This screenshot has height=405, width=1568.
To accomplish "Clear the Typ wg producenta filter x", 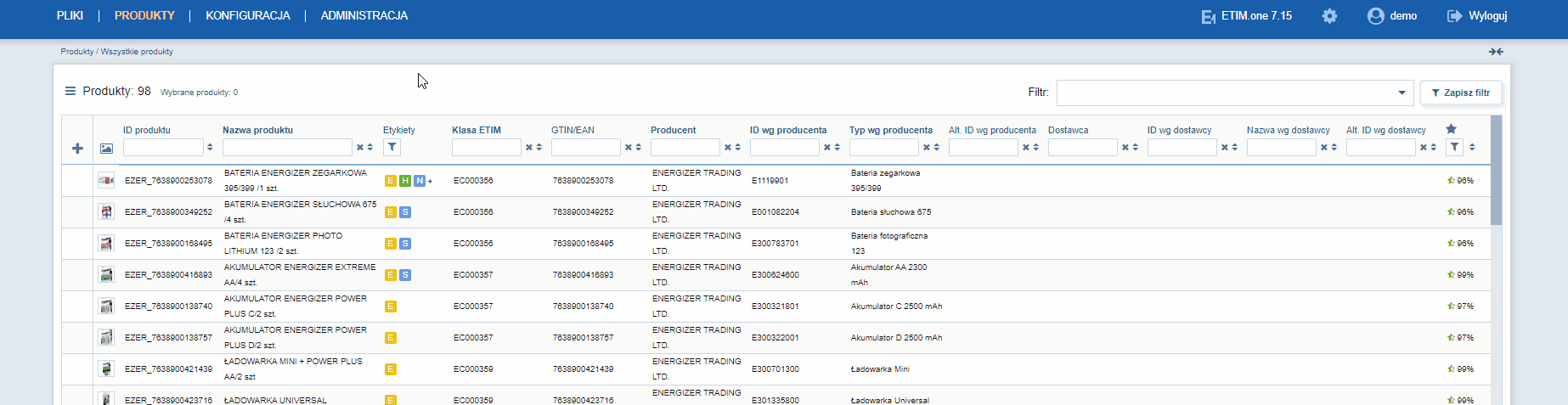I will click(927, 148).
